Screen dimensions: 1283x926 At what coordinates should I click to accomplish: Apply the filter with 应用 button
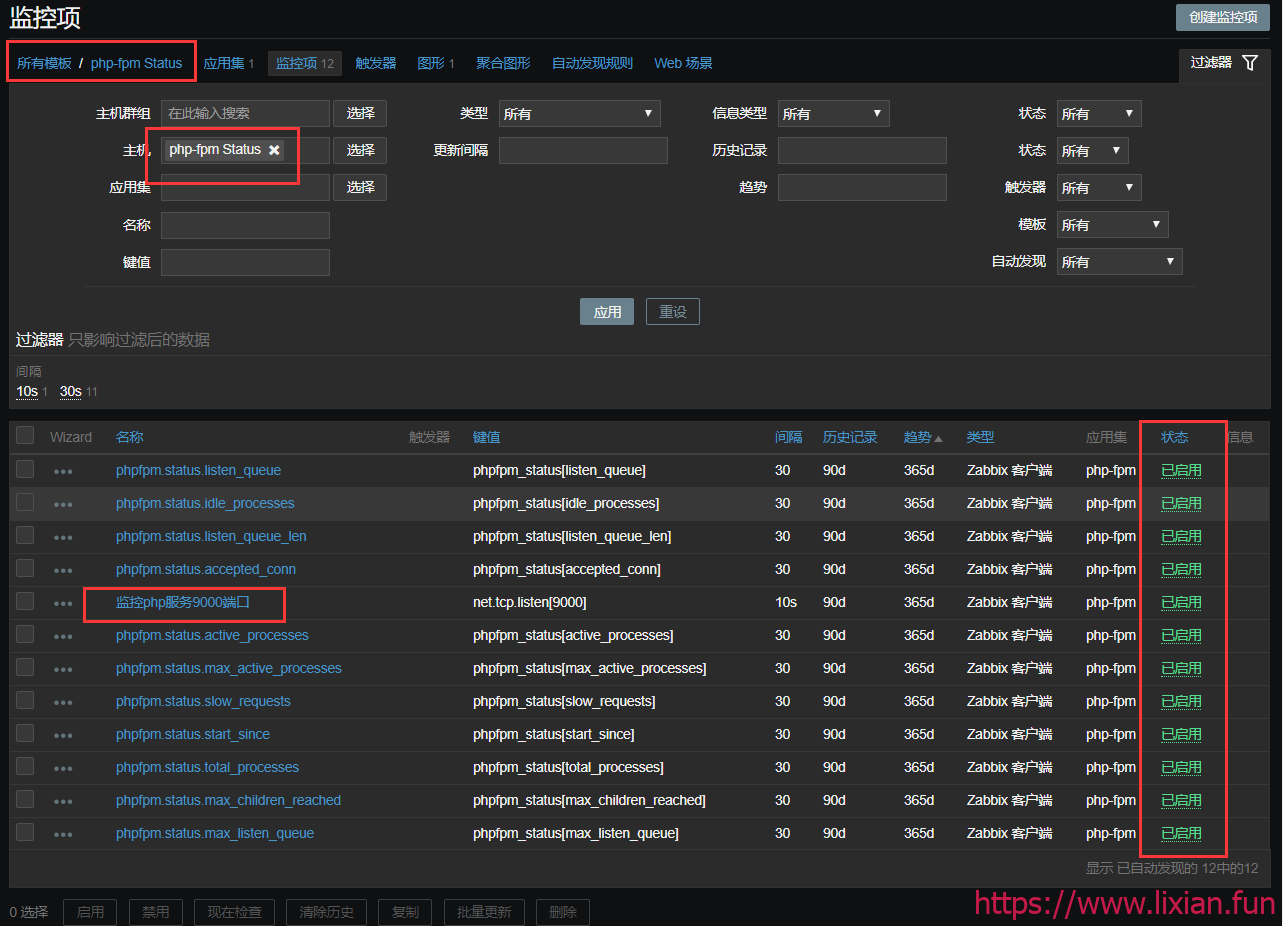point(607,312)
